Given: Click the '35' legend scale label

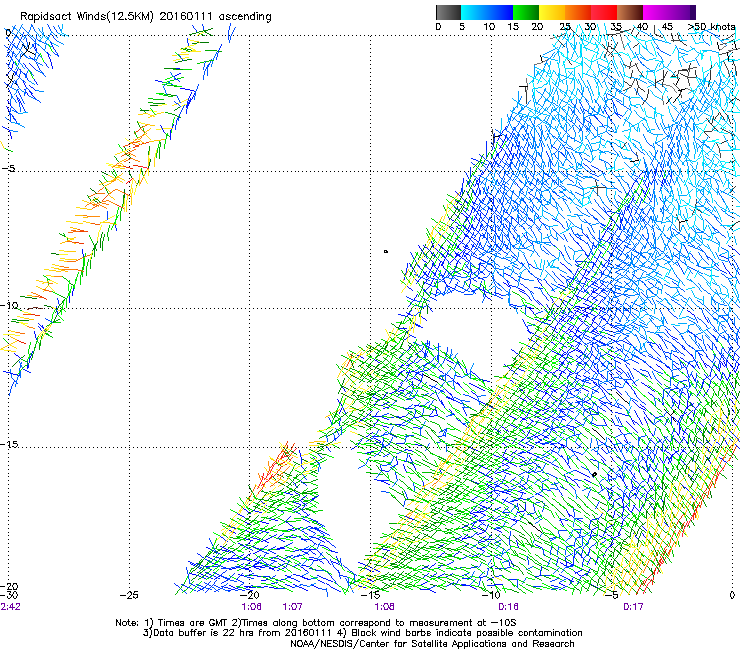Looking at the screenshot, I should 616,27.
